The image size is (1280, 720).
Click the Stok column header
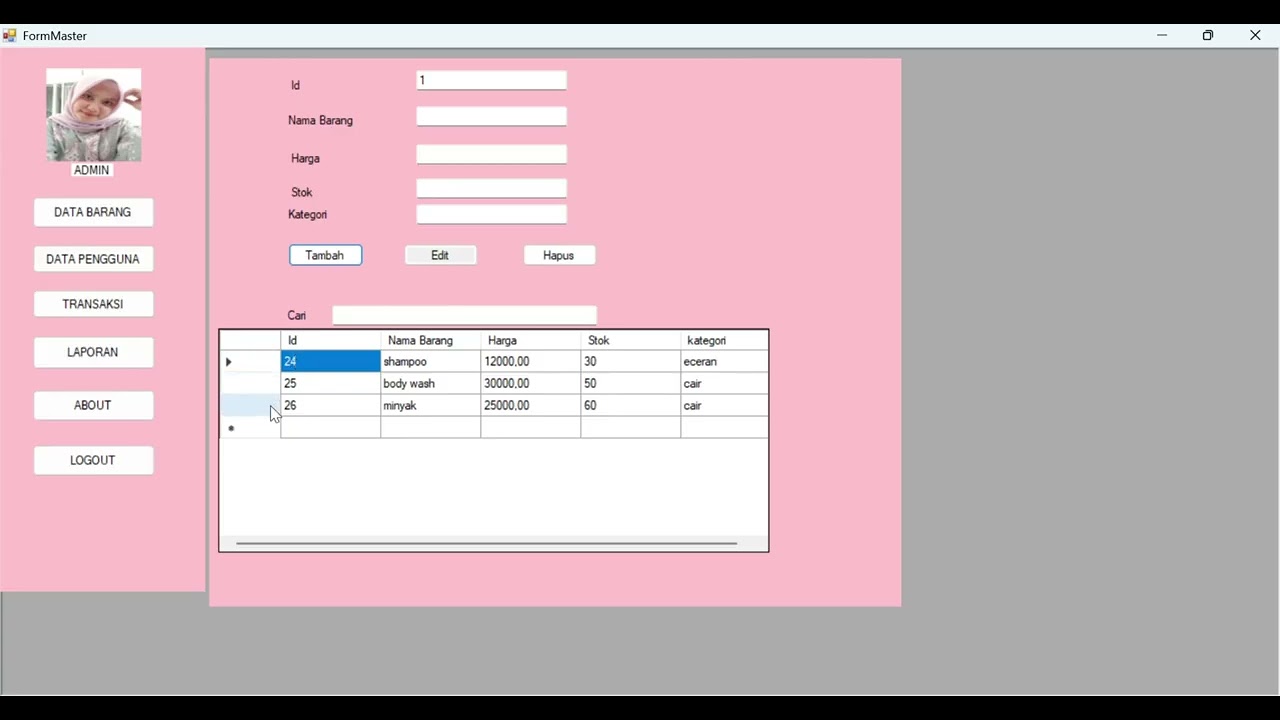point(631,341)
